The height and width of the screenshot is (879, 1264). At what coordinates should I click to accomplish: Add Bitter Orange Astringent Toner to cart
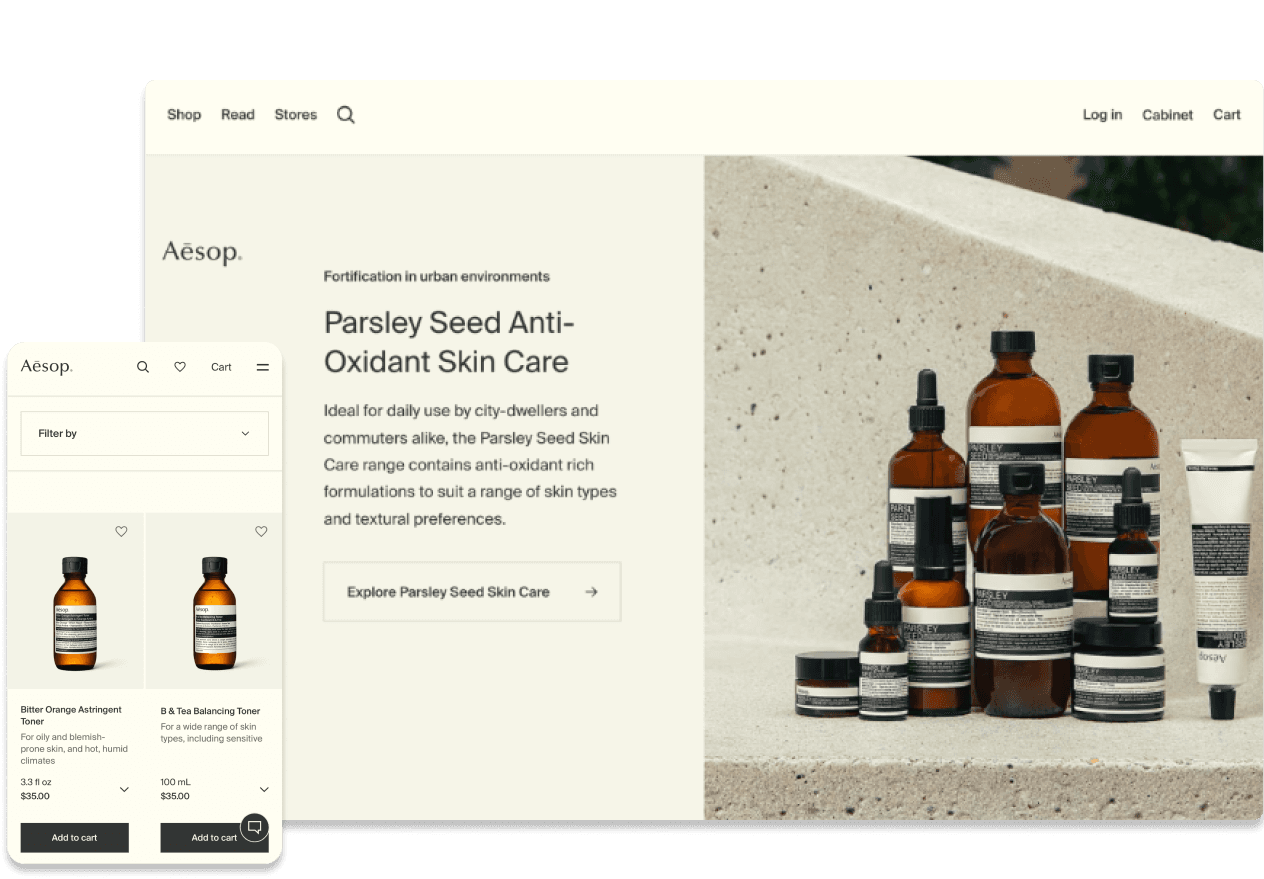click(x=75, y=838)
